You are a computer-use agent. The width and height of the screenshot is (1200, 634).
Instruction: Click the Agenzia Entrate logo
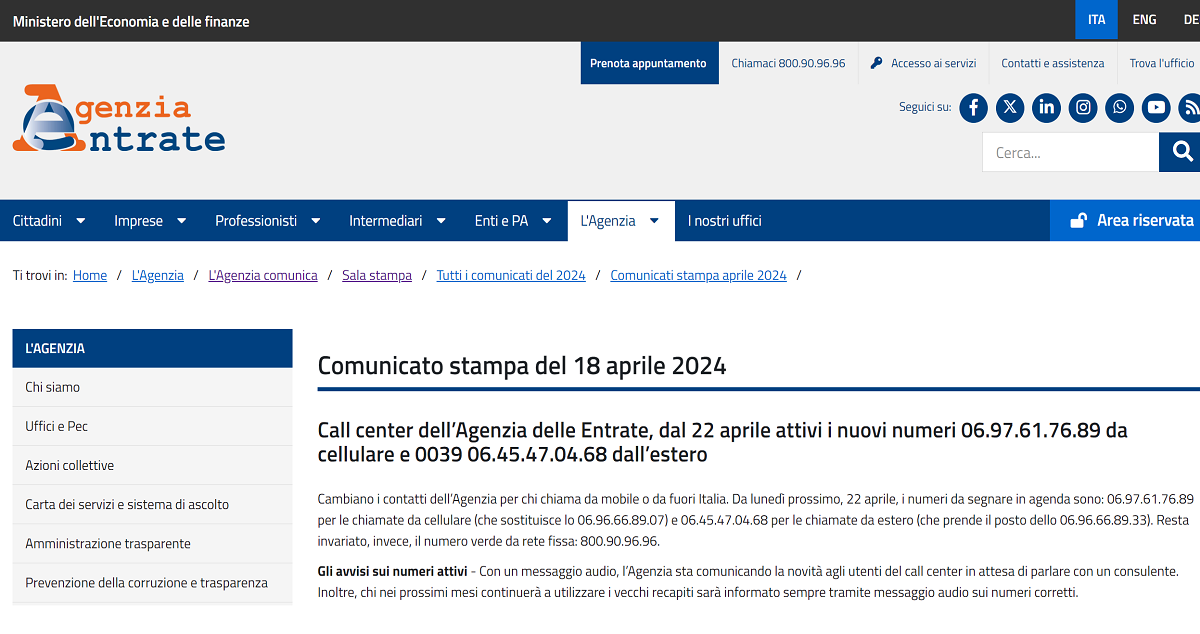(x=118, y=118)
